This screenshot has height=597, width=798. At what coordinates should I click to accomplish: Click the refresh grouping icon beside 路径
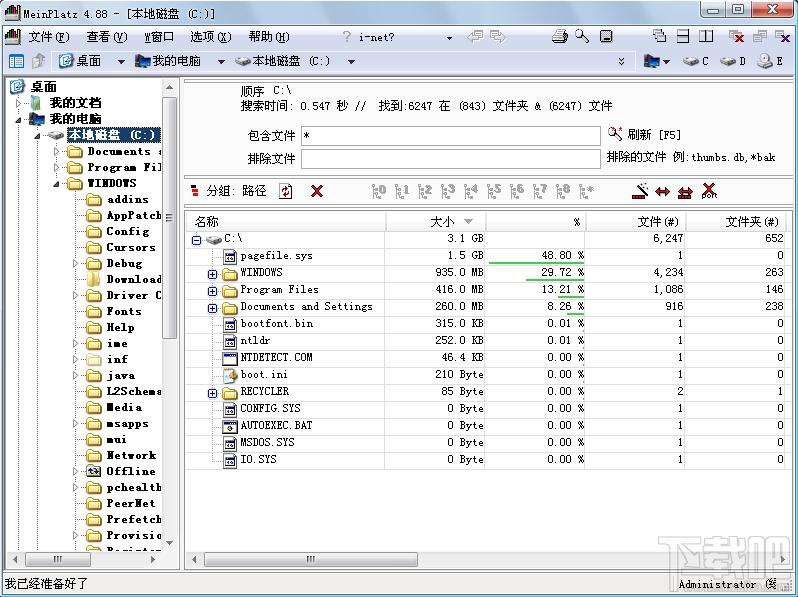click(286, 191)
